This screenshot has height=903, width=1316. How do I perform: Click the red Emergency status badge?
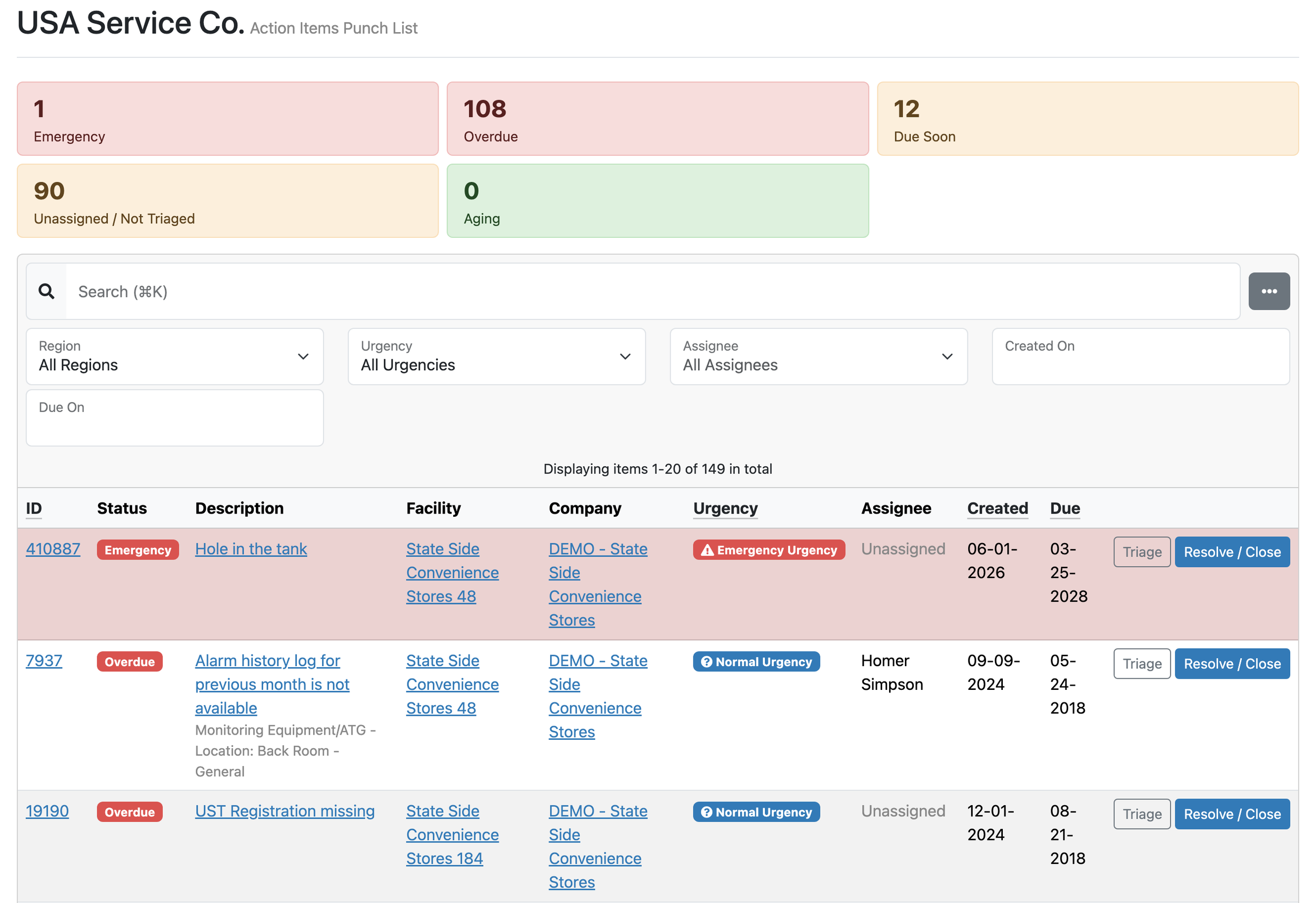137,550
